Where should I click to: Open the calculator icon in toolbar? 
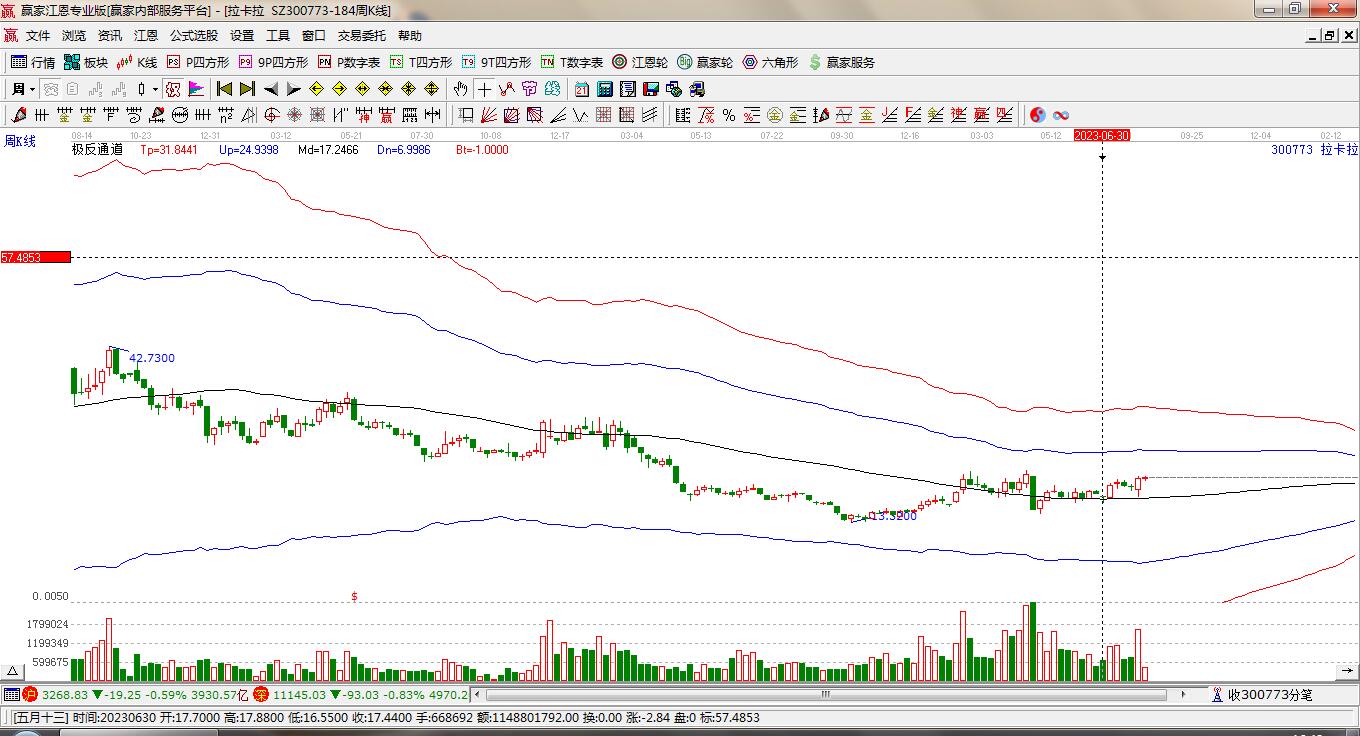point(604,89)
